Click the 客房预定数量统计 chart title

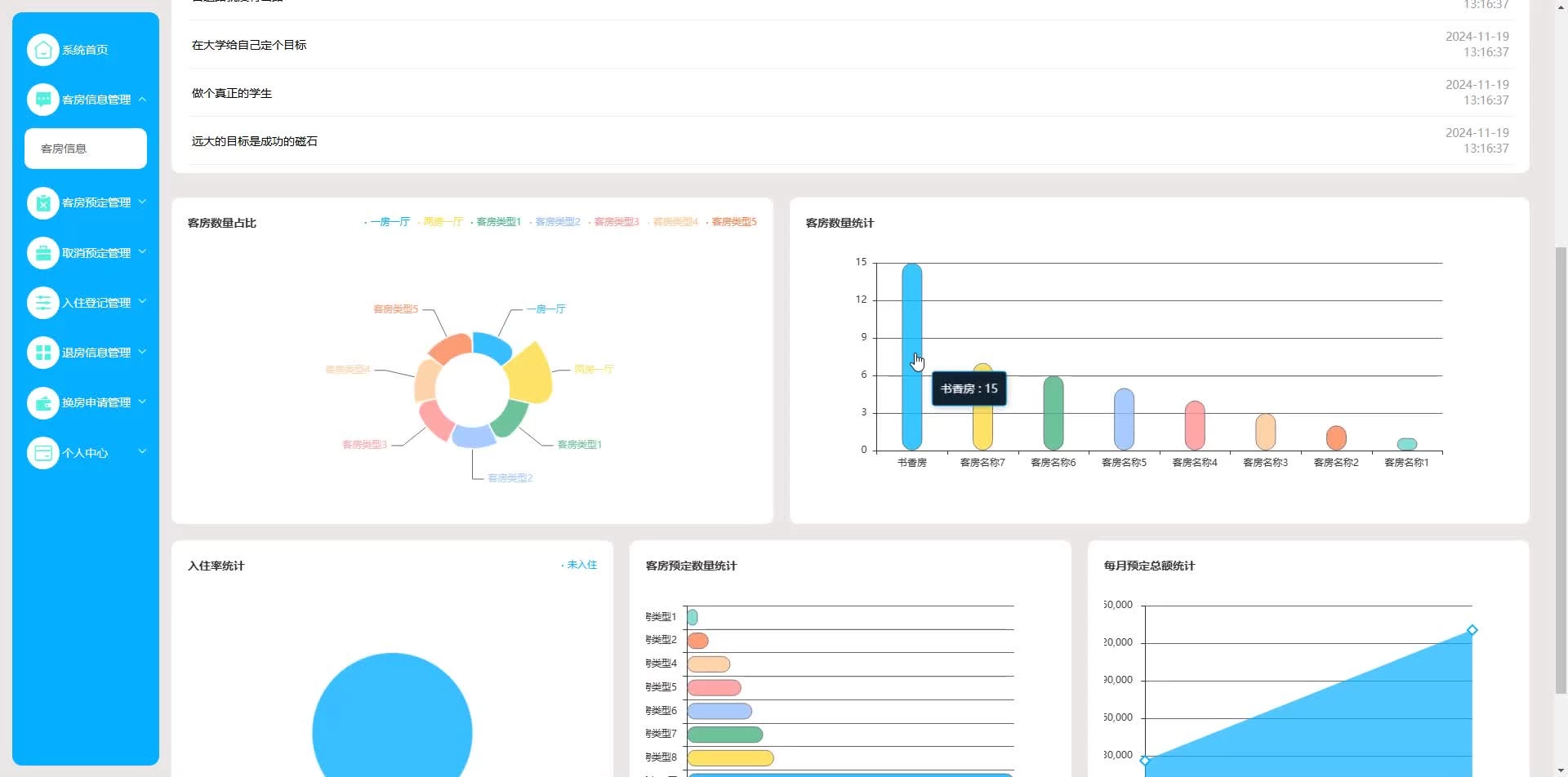[x=692, y=566]
